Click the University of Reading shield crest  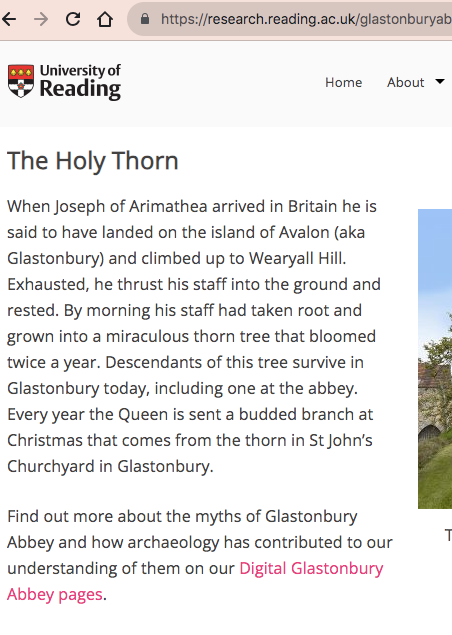pos(21,81)
